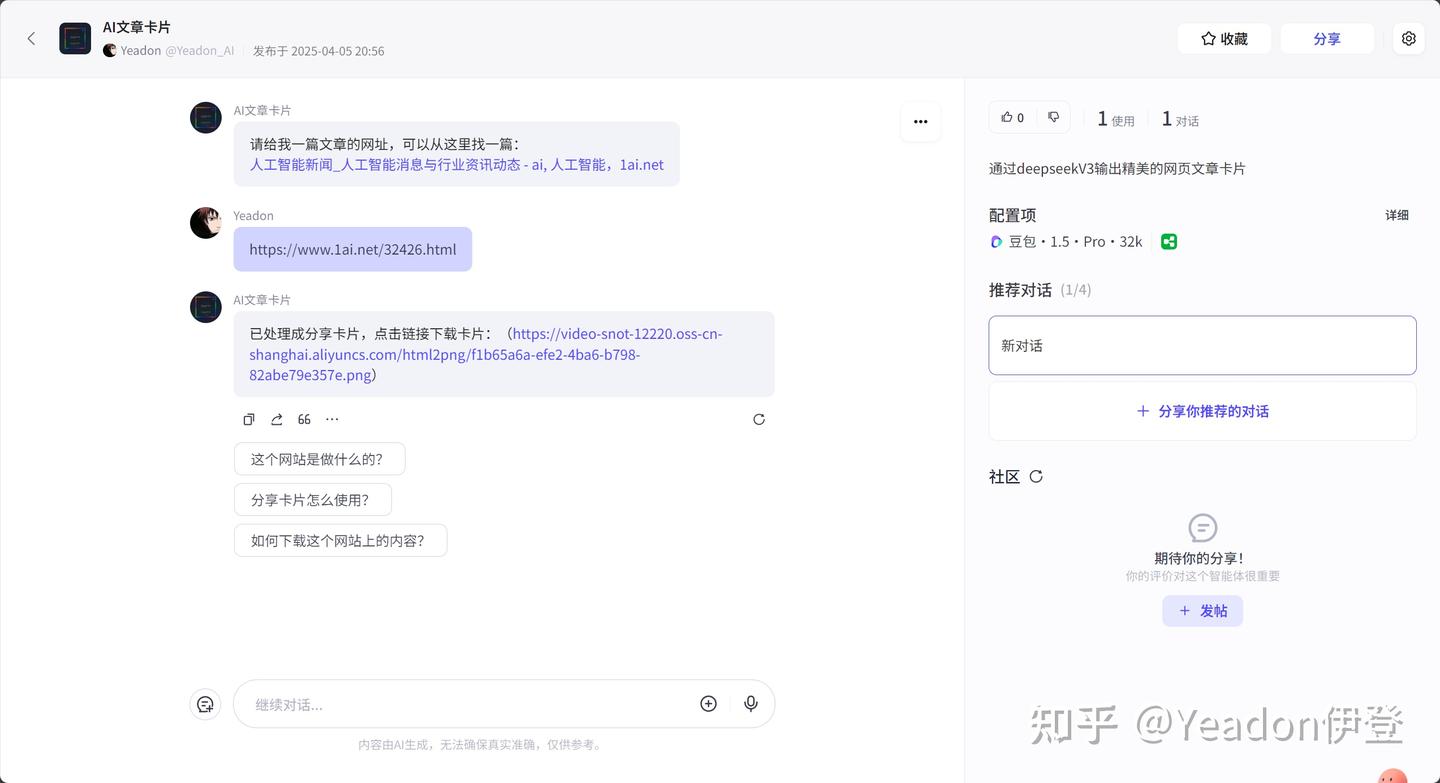Copy the share card reply
The image size is (1440, 783).
click(249, 420)
